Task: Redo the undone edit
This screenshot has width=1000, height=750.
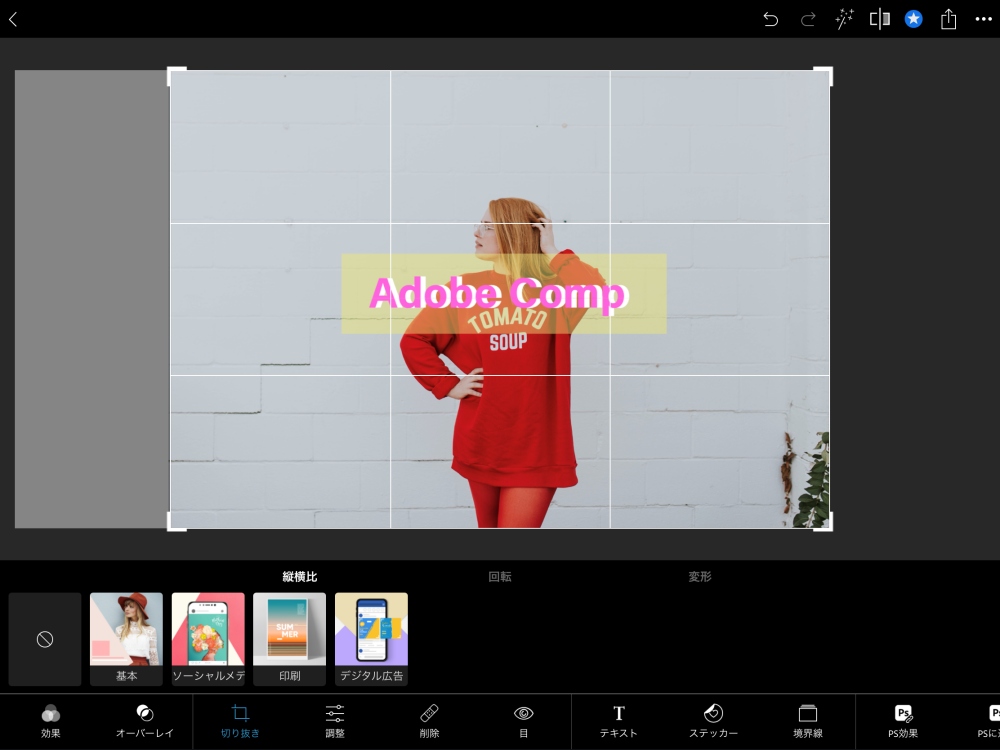Action: tap(808, 19)
